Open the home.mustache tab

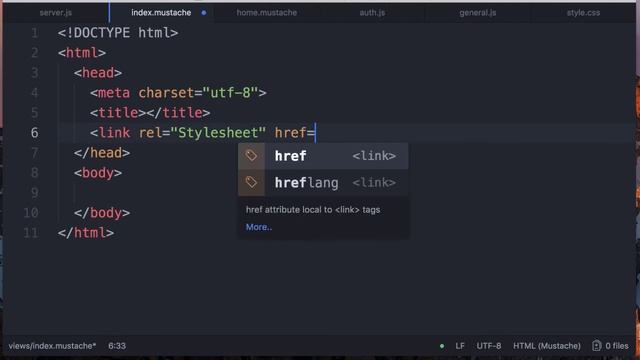267,13
